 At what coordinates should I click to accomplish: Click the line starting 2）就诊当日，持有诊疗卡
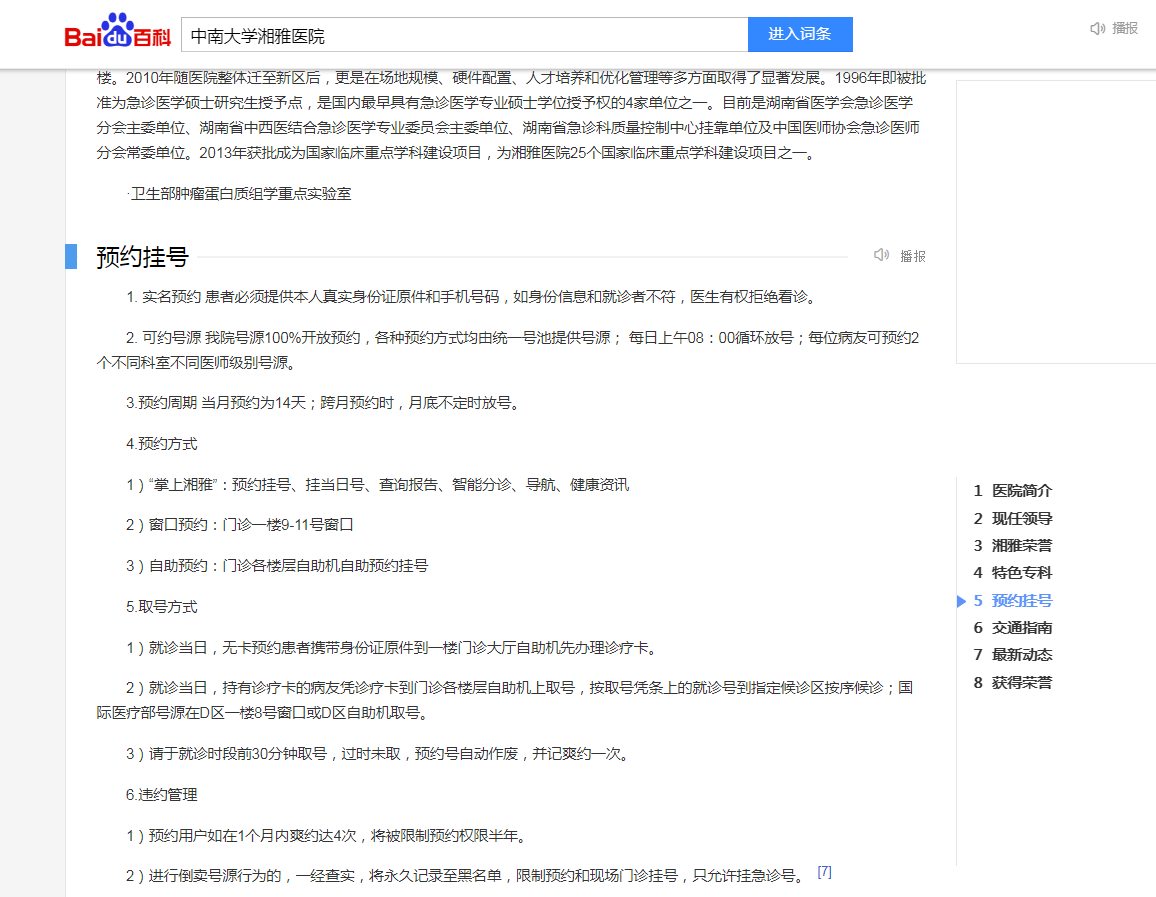coord(505,700)
